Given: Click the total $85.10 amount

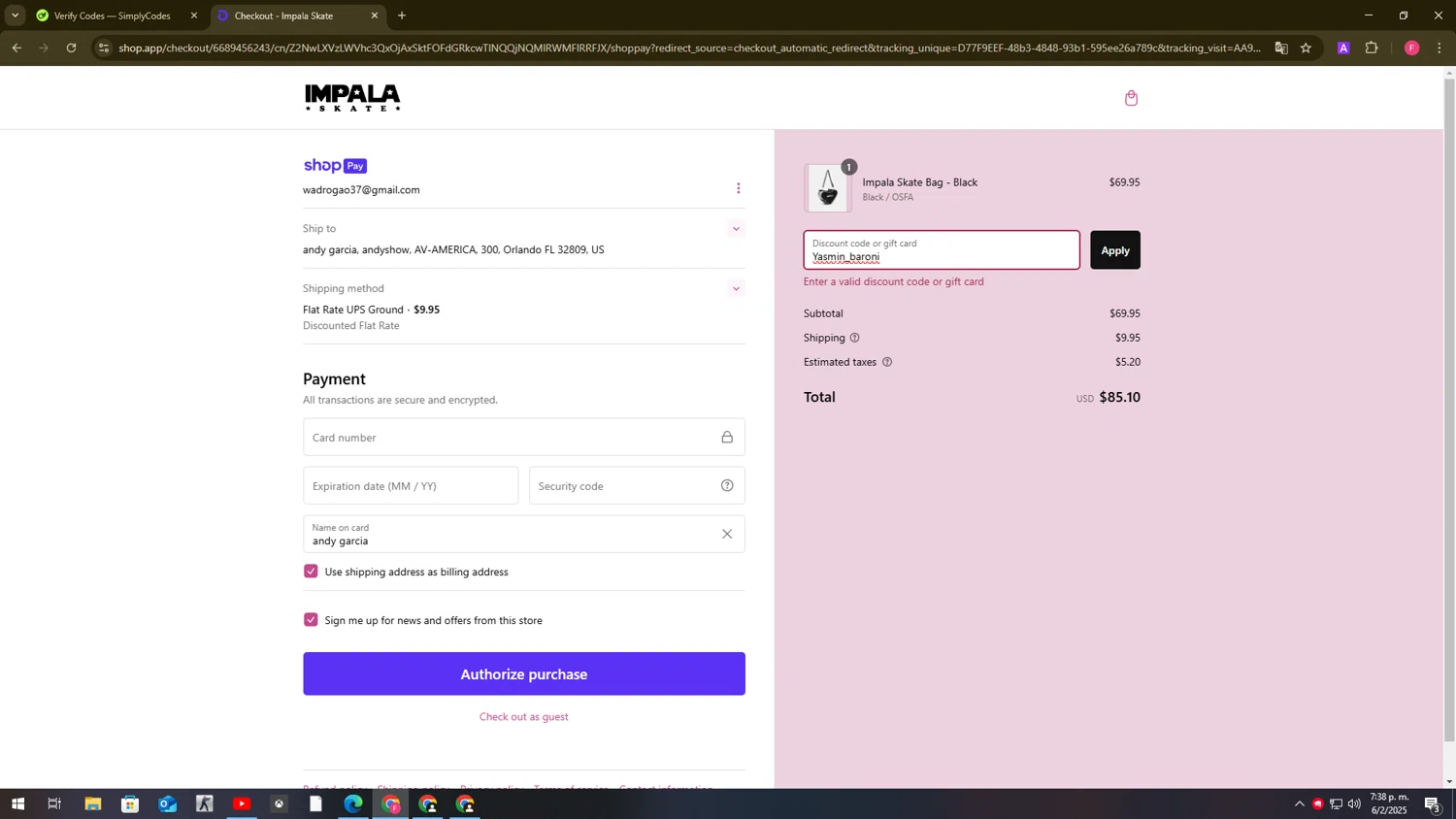Looking at the screenshot, I should coord(1119,397).
